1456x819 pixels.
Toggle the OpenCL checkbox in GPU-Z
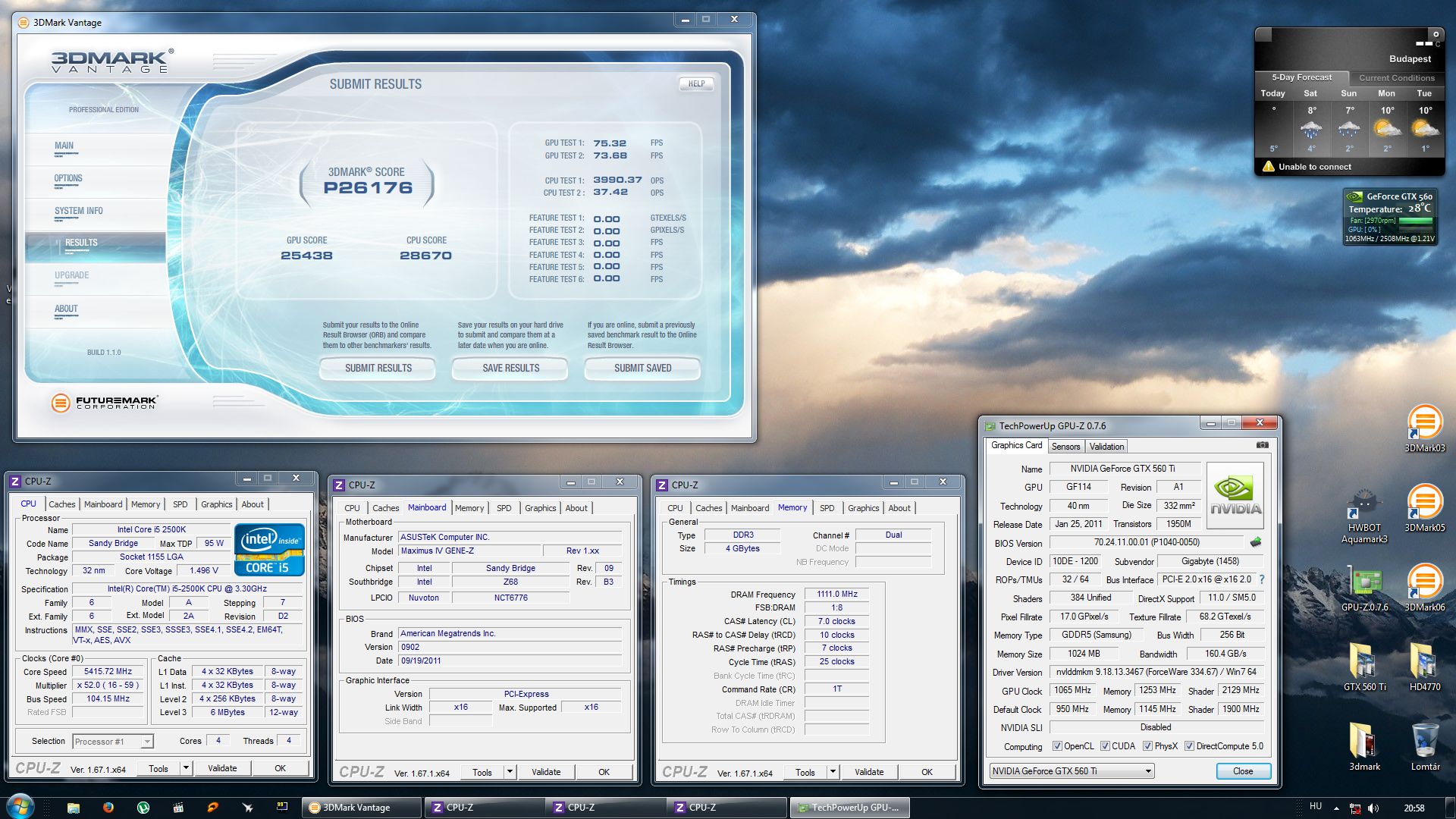pos(1057,746)
